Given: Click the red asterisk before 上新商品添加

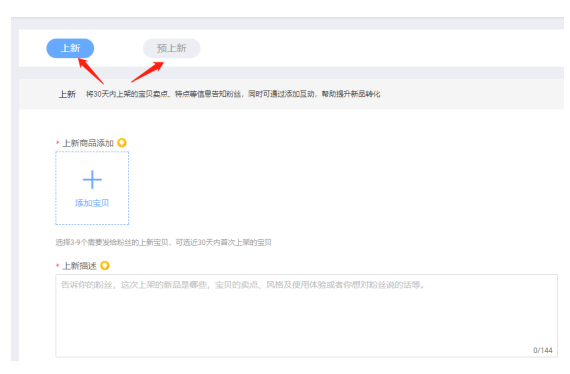Looking at the screenshot, I should click(x=57, y=143).
